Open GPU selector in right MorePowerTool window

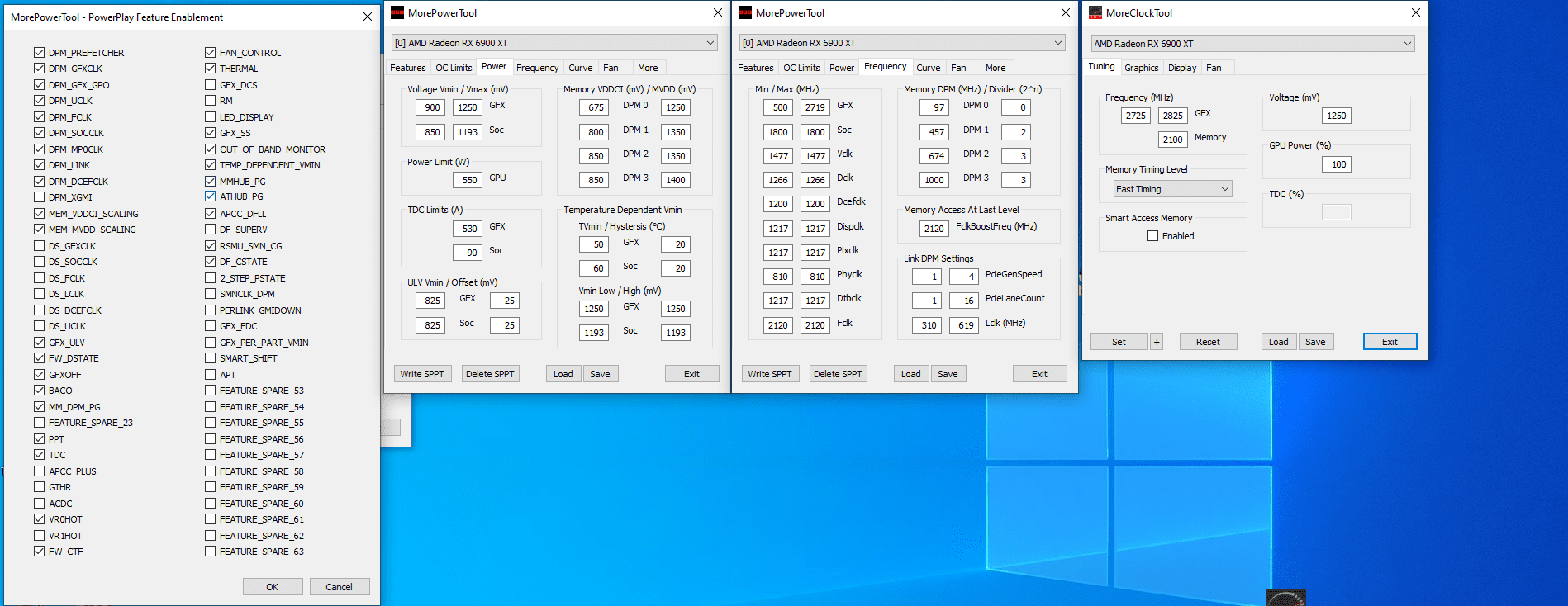(902, 43)
